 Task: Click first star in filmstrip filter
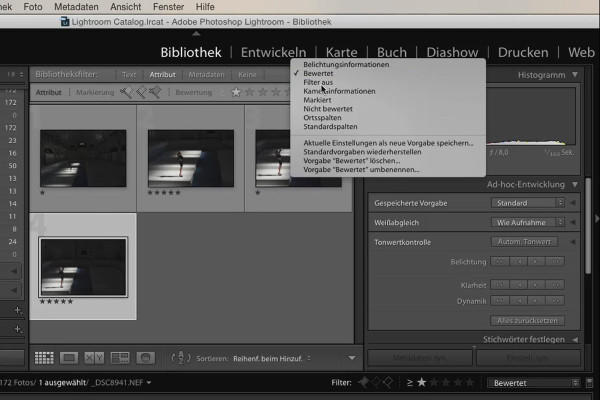click(x=422, y=382)
